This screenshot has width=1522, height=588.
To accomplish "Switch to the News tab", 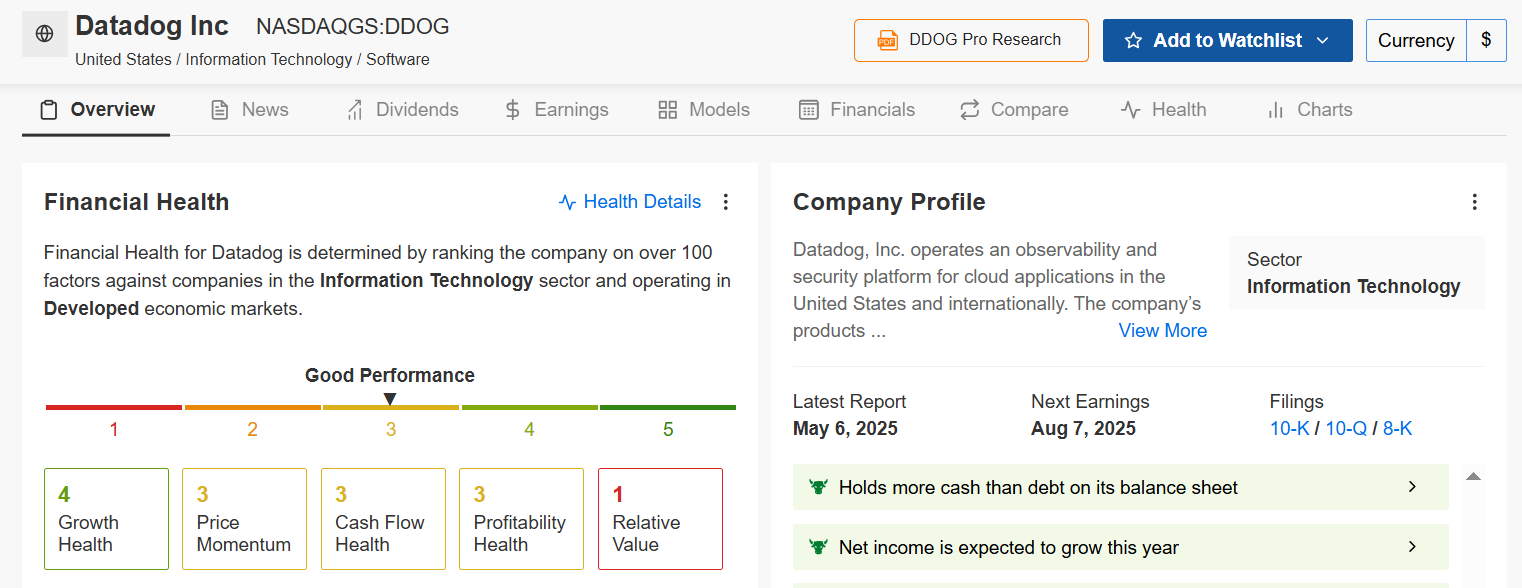I will pyautogui.click(x=249, y=110).
